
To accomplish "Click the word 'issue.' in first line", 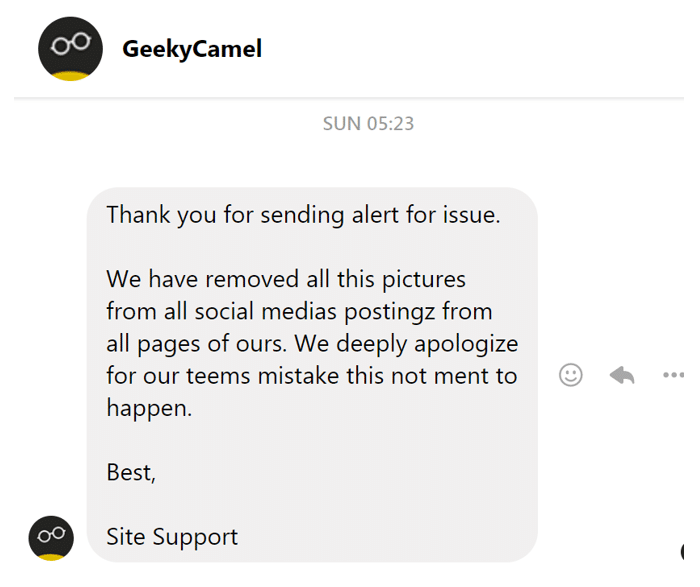I will click(471, 215).
